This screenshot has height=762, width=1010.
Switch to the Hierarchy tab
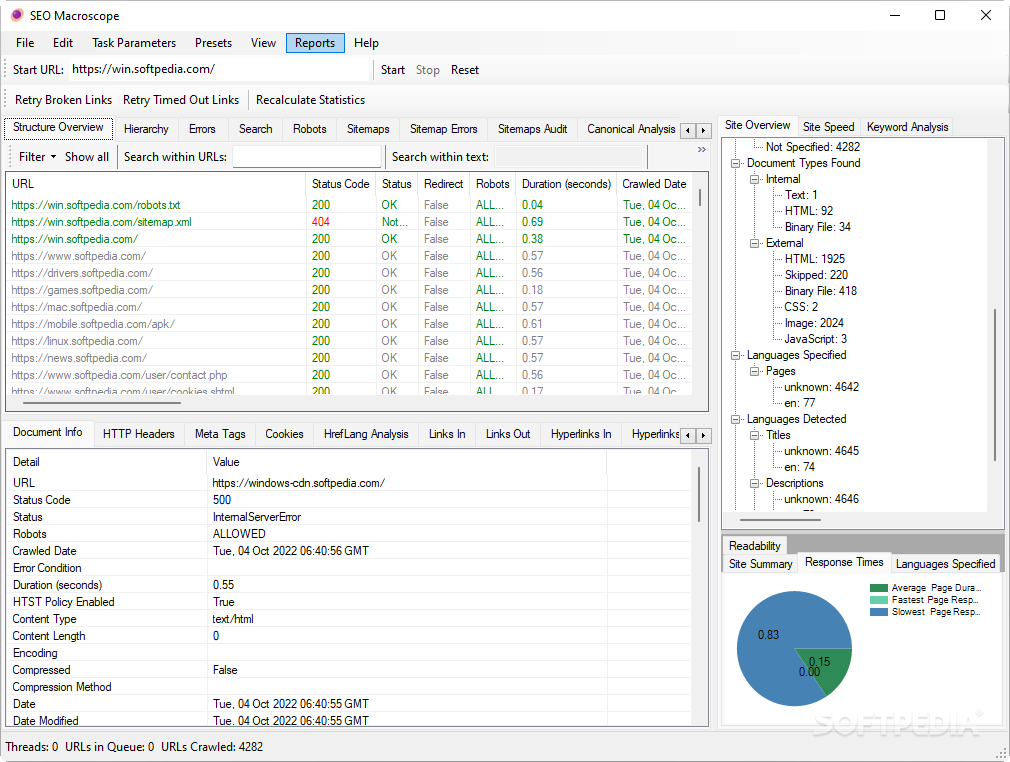pos(146,129)
